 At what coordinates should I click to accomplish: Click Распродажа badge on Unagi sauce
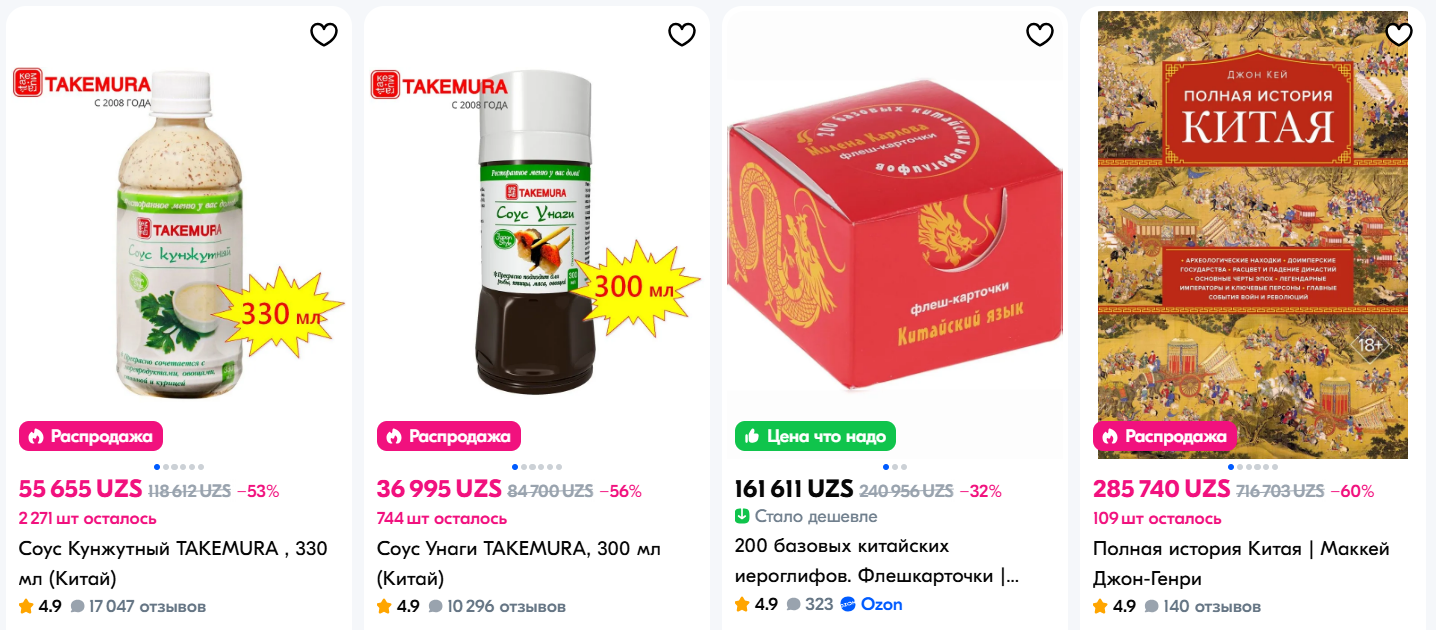point(449,436)
